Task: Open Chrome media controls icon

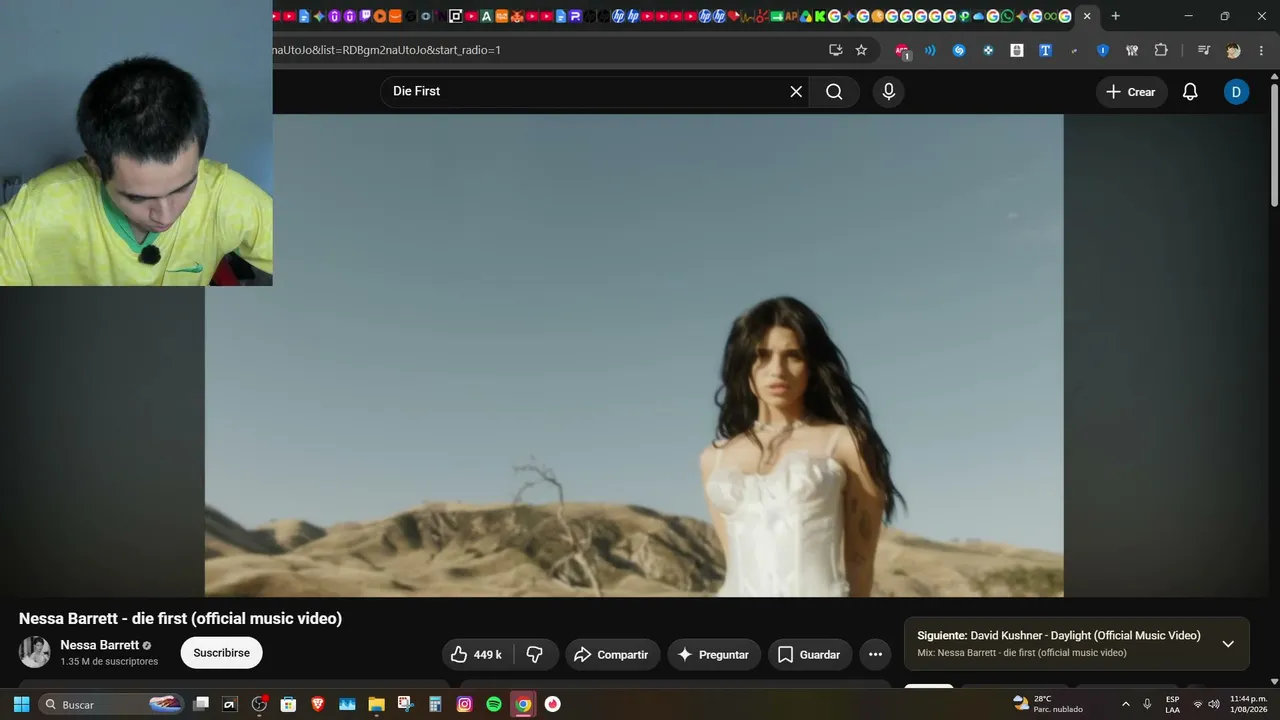Action: tap(1204, 50)
